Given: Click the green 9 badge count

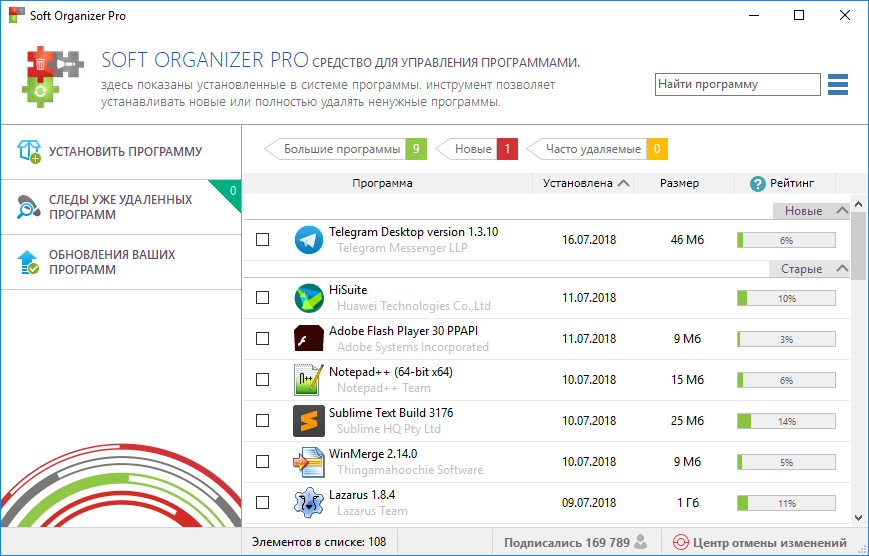Looking at the screenshot, I should (416, 149).
